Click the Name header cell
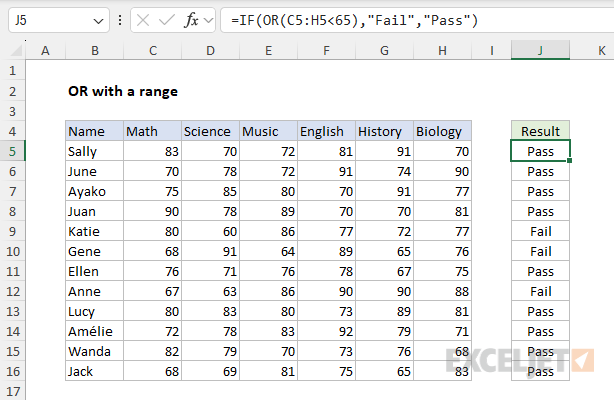Image resolution: width=614 pixels, height=400 pixels. click(x=94, y=131)
